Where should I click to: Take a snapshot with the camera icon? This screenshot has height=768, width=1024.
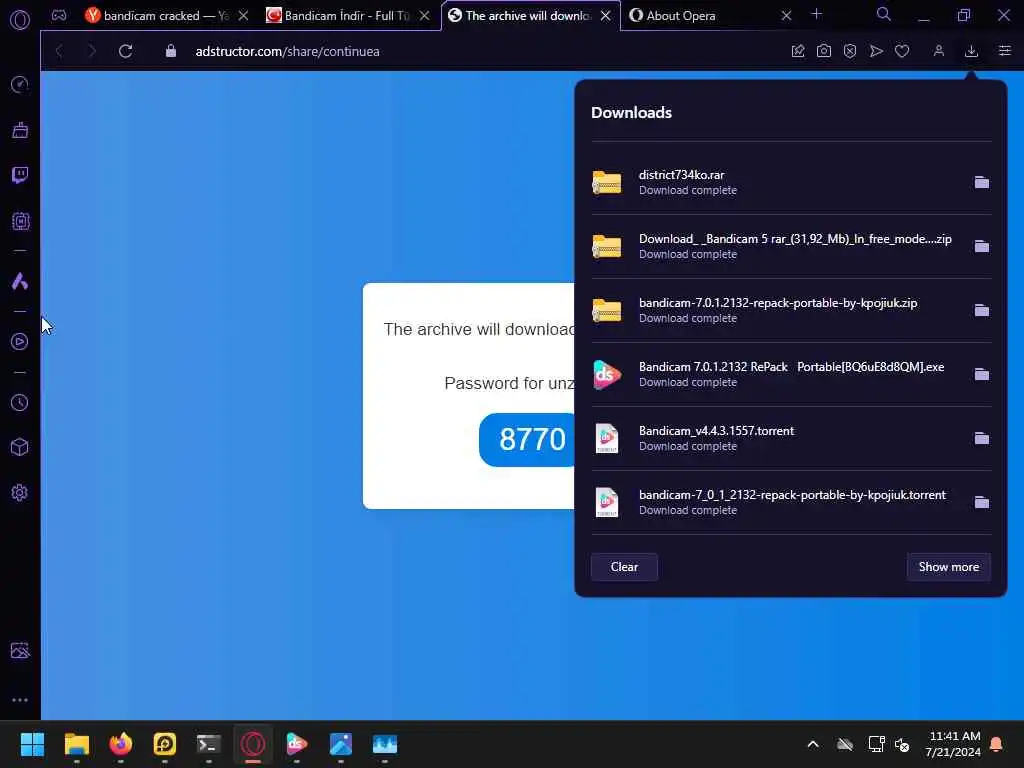[x=824, y=51]
